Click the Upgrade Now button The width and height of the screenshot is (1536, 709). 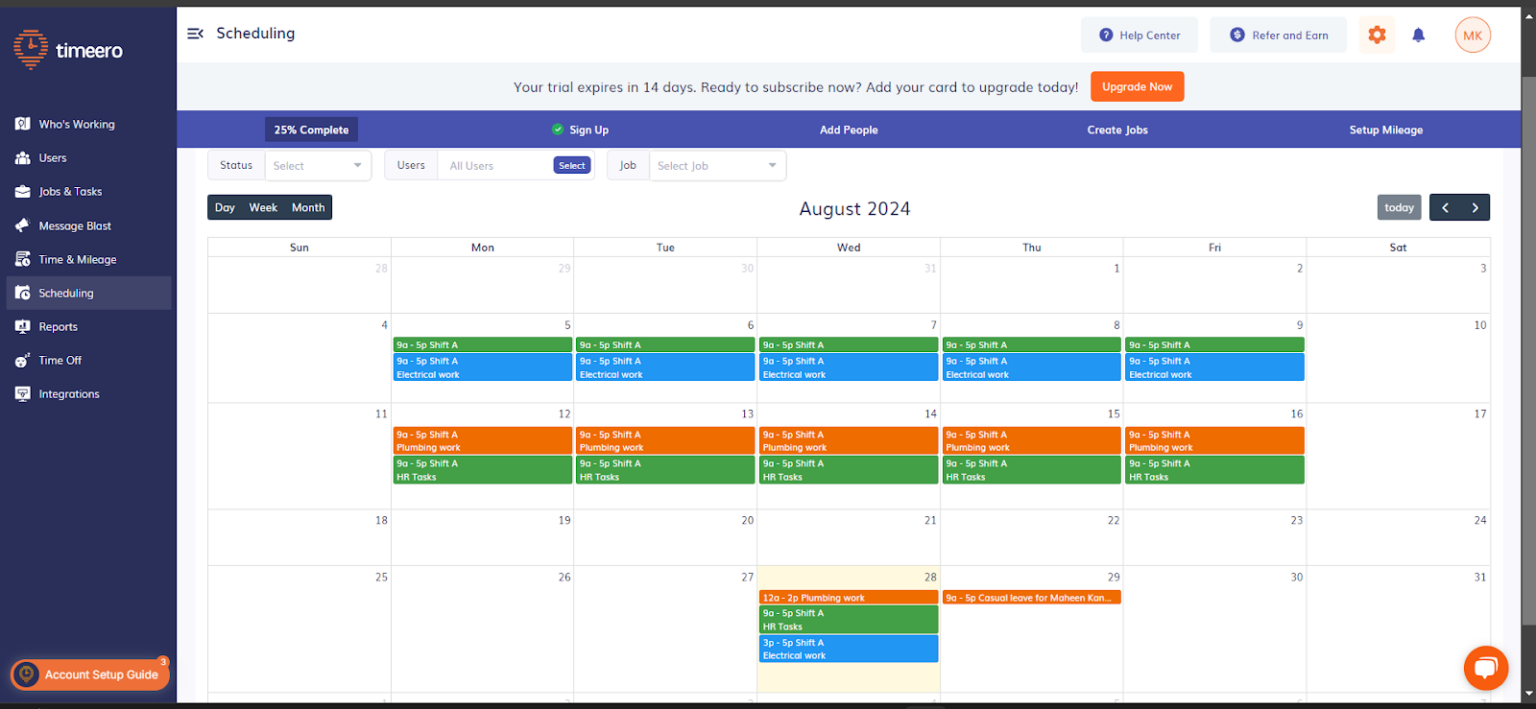click(1137, 86)
